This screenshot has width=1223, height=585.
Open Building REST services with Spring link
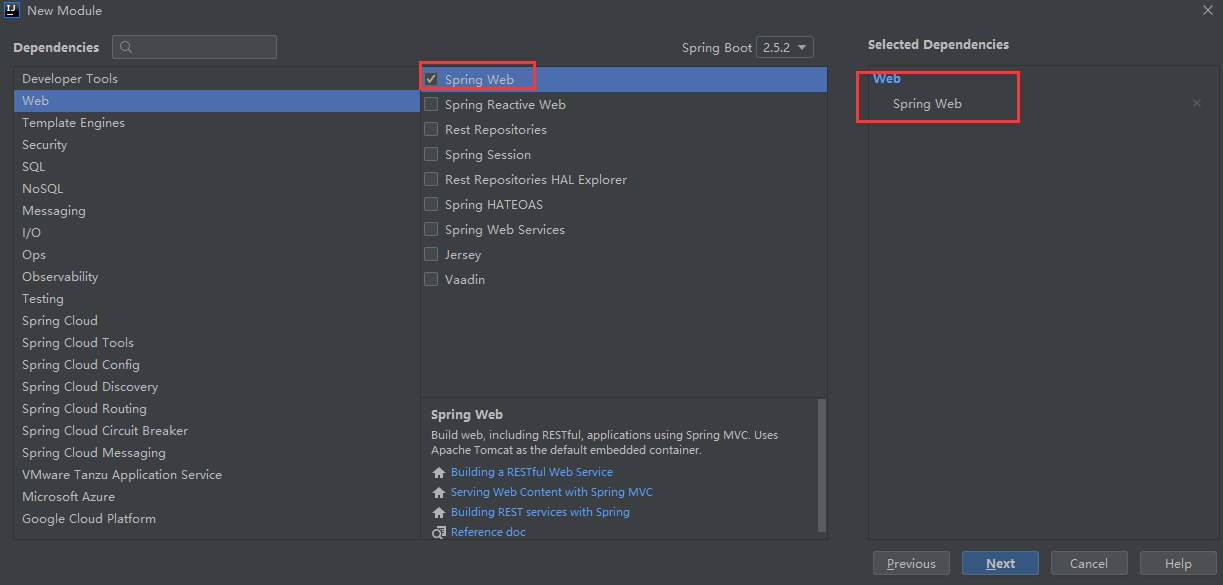point(540,512)
